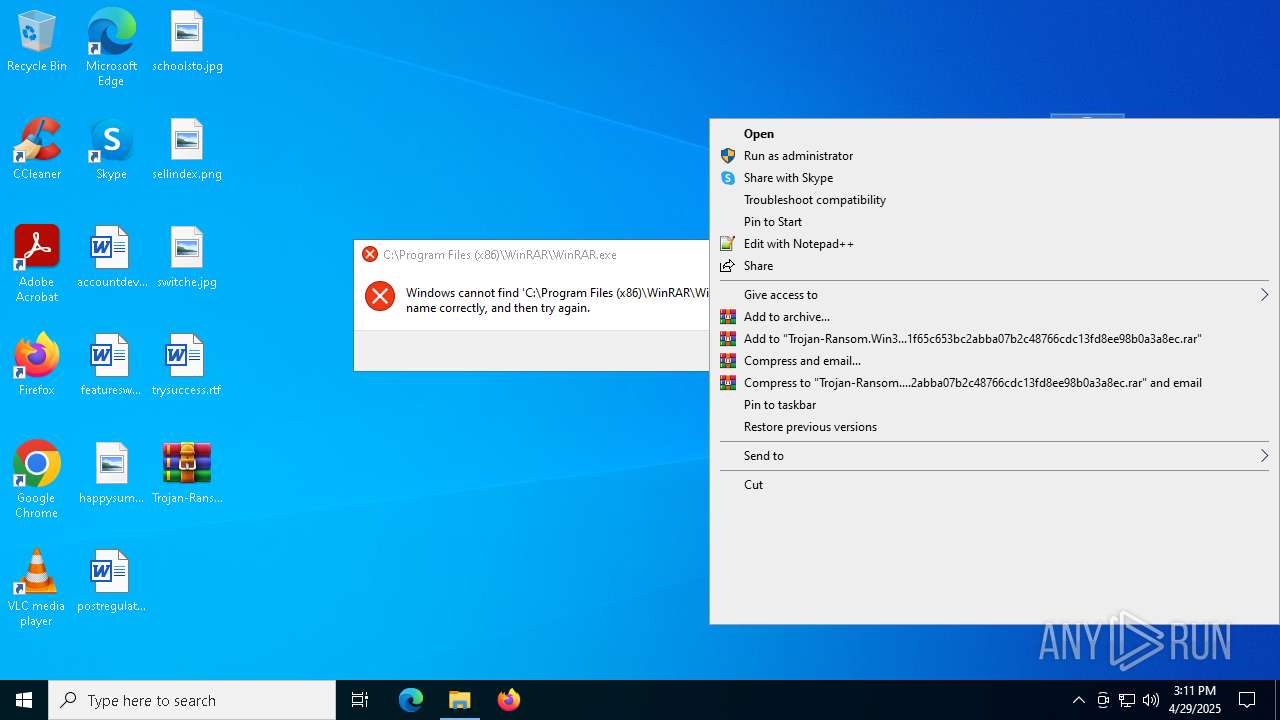Screen dimensions: 1280x720
Task: Select the VLC media player shortcut
Action: pos(37,588)
